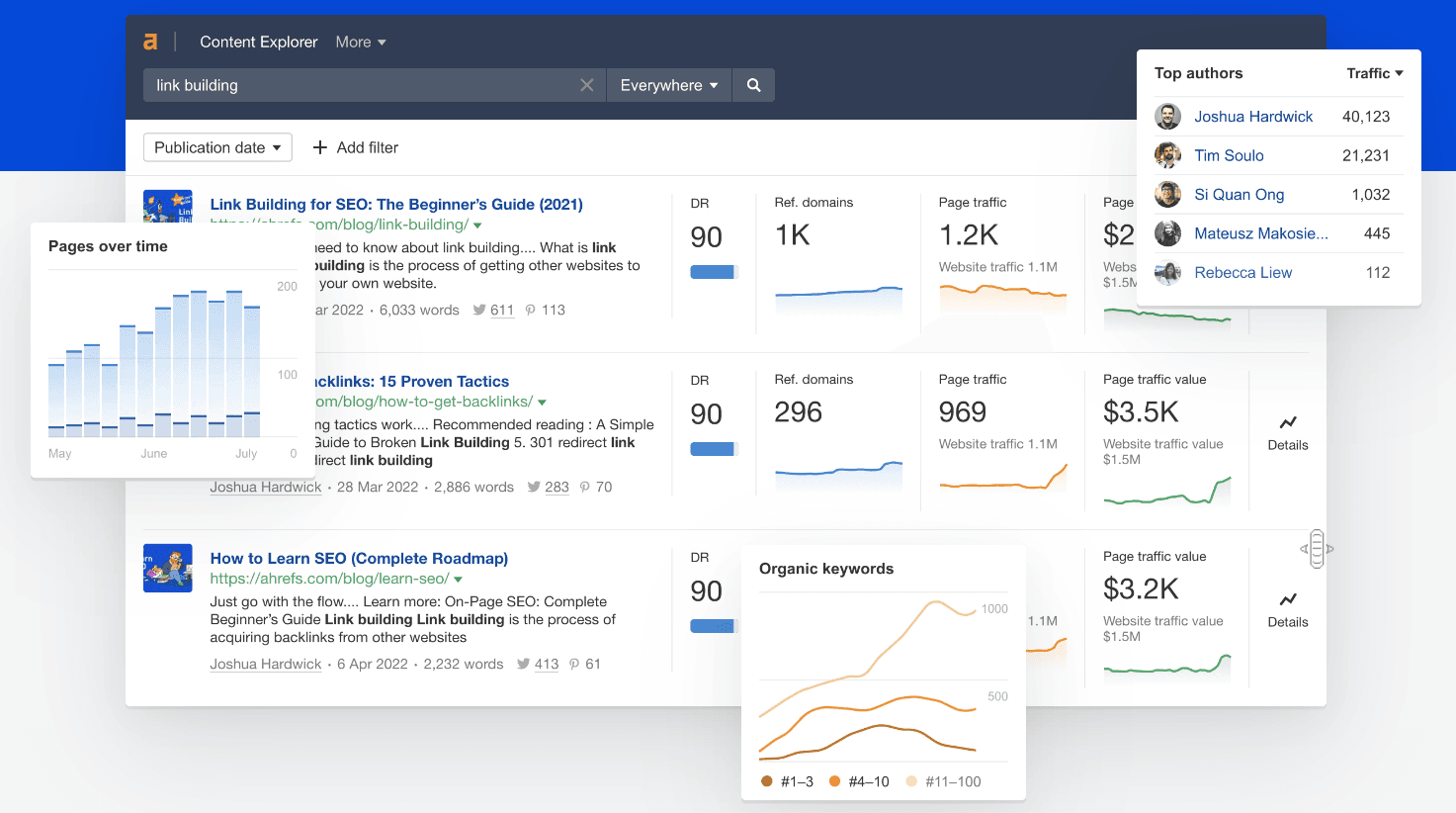Open Details trend icon for $3.5K row
The width and height of the screenshot is (1456, 813).
[x=1288, y=422]
